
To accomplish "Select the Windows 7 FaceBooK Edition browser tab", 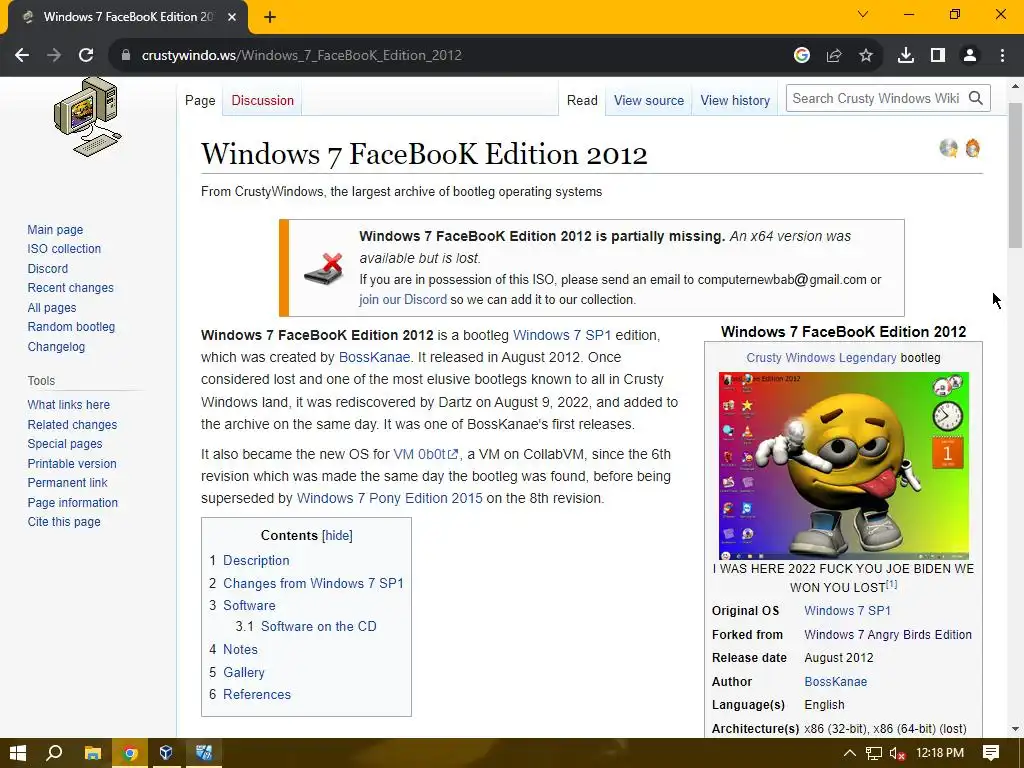I will tap(127, 17).
